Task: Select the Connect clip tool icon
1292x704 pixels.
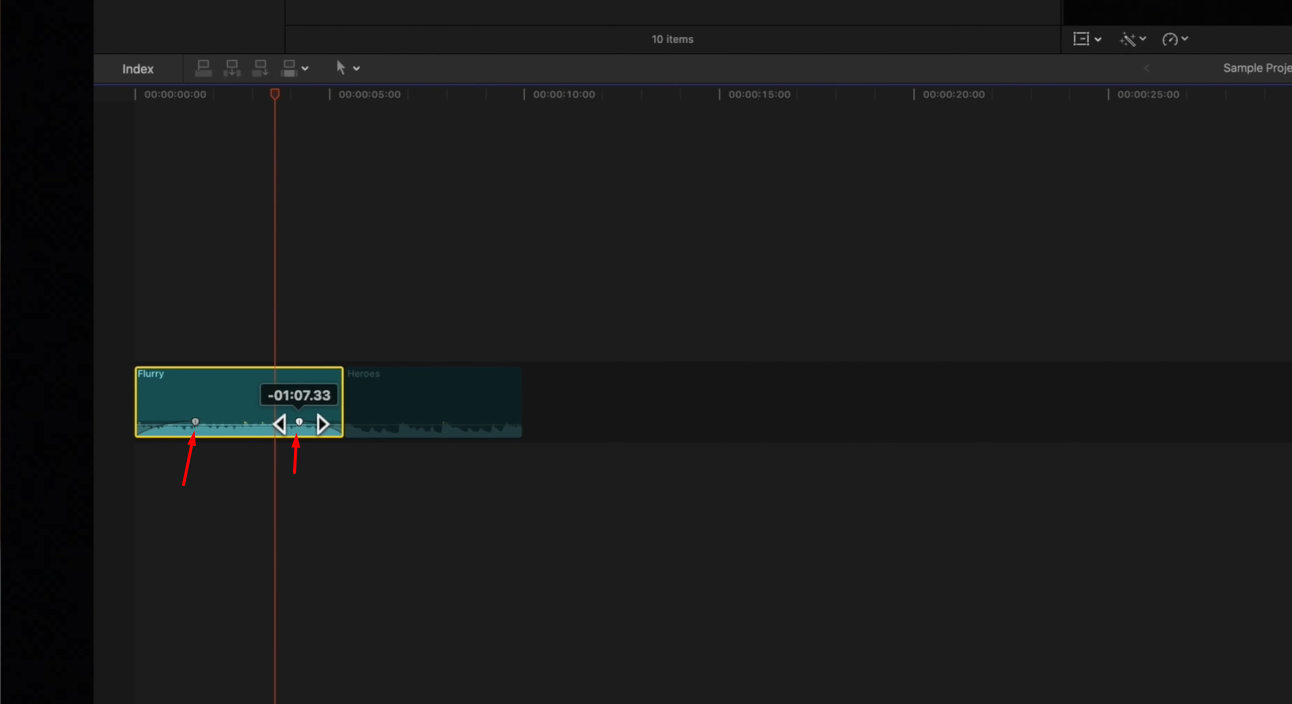Action: (x=204, y=68)
